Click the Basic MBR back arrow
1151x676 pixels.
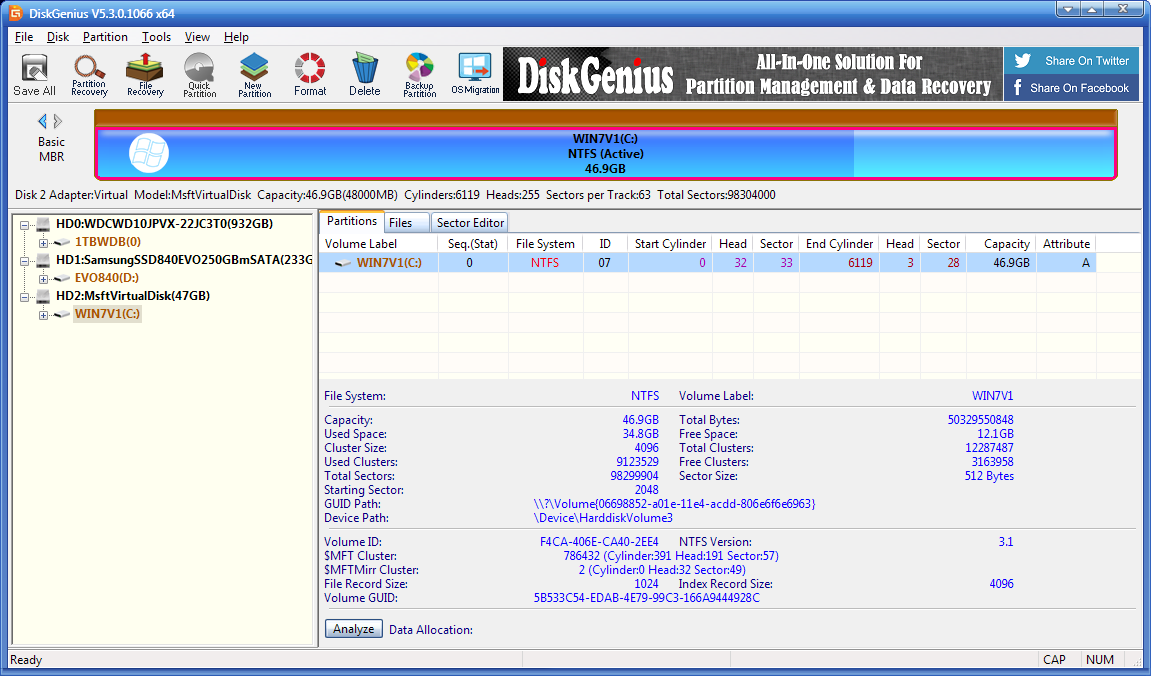pyautogui.click(x=41, y=121)
